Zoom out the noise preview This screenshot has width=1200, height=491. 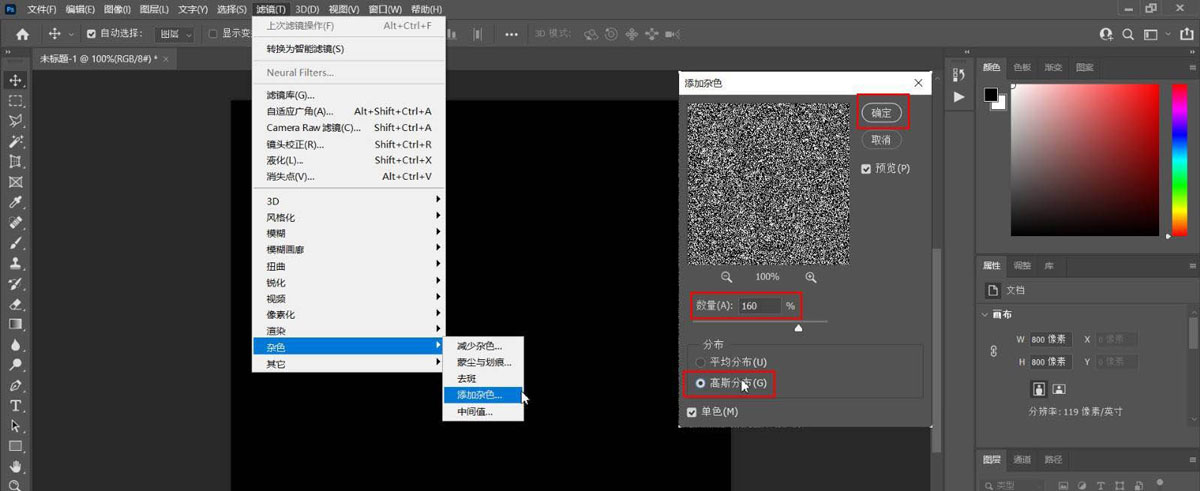pyautogui.click(x=727, y=277)
